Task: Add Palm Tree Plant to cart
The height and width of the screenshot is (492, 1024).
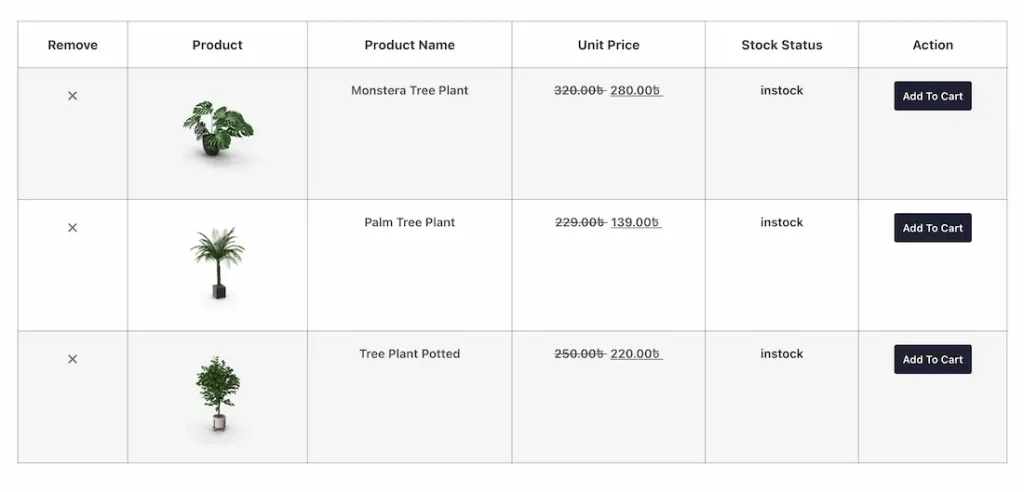Action: (933, 228)
